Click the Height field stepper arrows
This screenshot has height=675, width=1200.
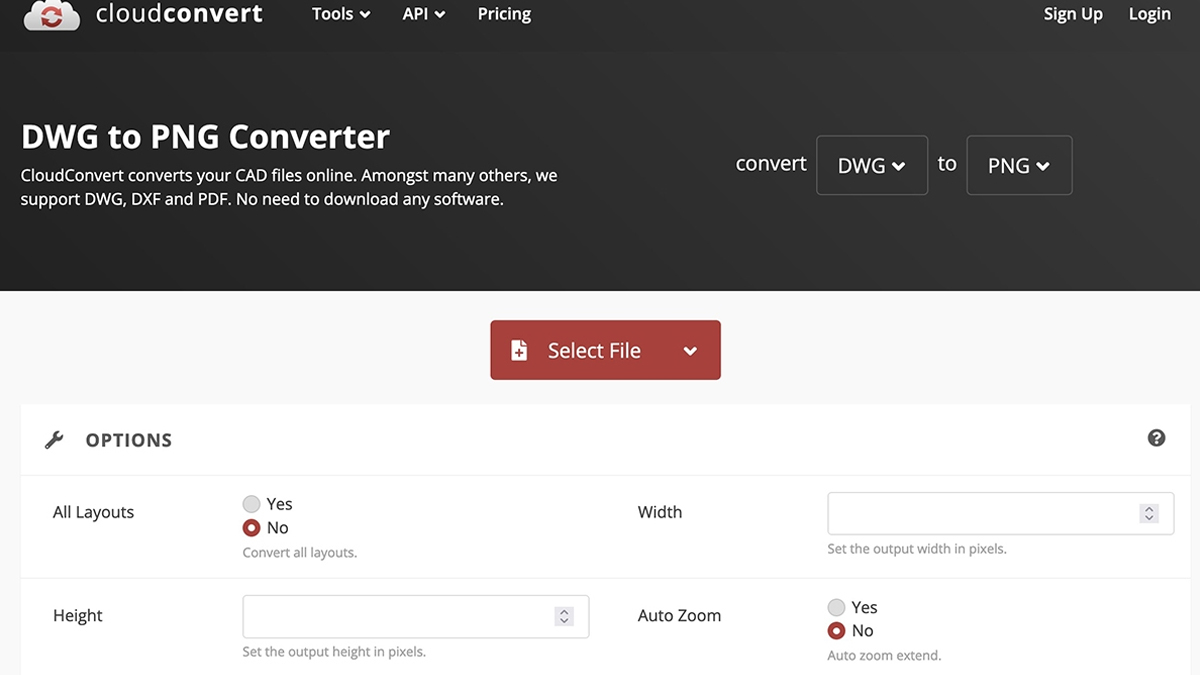point(564,616)
